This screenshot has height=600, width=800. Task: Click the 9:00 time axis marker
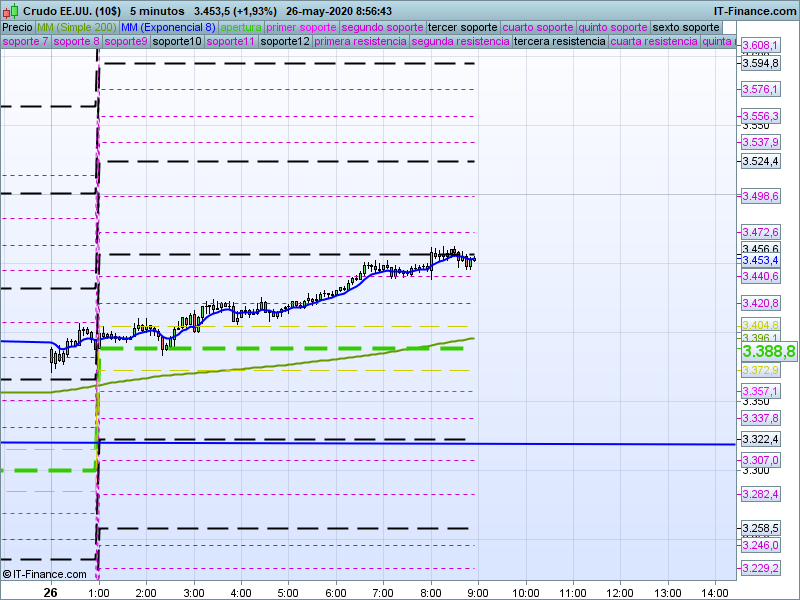tap(478, 591)
